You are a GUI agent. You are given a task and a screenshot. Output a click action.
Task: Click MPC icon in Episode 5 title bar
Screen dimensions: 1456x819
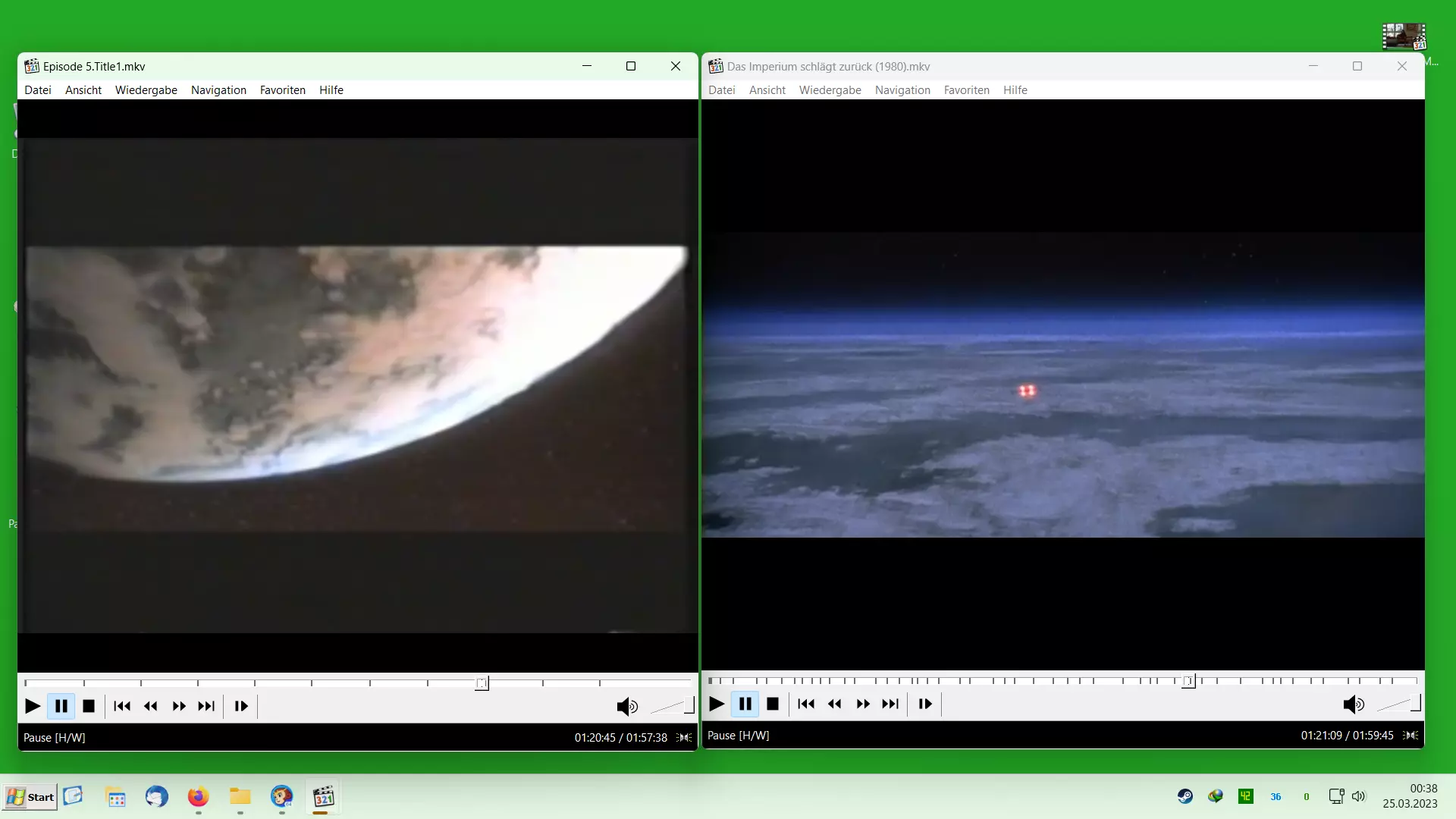32,66
